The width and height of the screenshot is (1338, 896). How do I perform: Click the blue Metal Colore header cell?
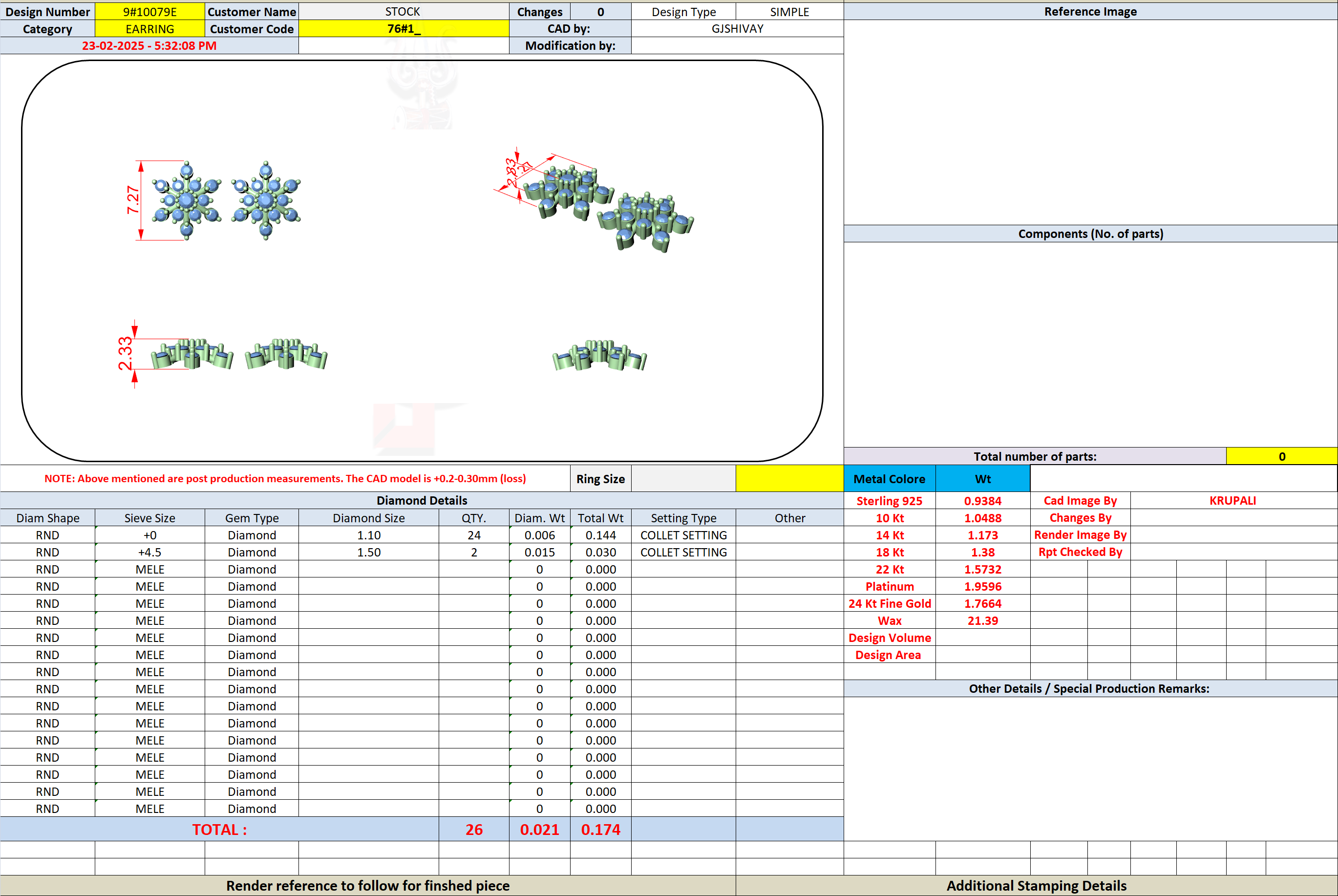(890, 479)
